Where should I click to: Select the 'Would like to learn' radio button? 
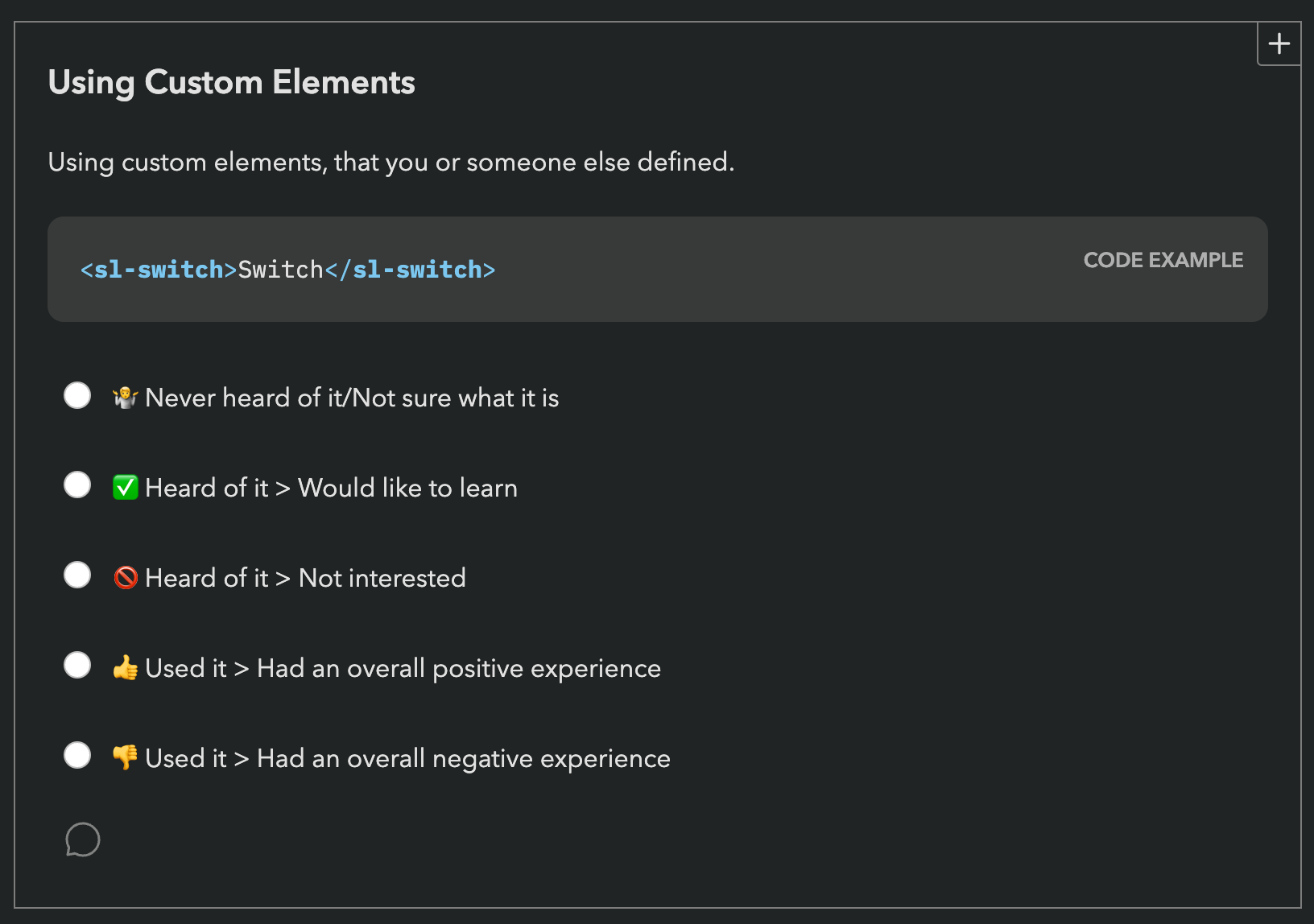(x=77, y=485)
